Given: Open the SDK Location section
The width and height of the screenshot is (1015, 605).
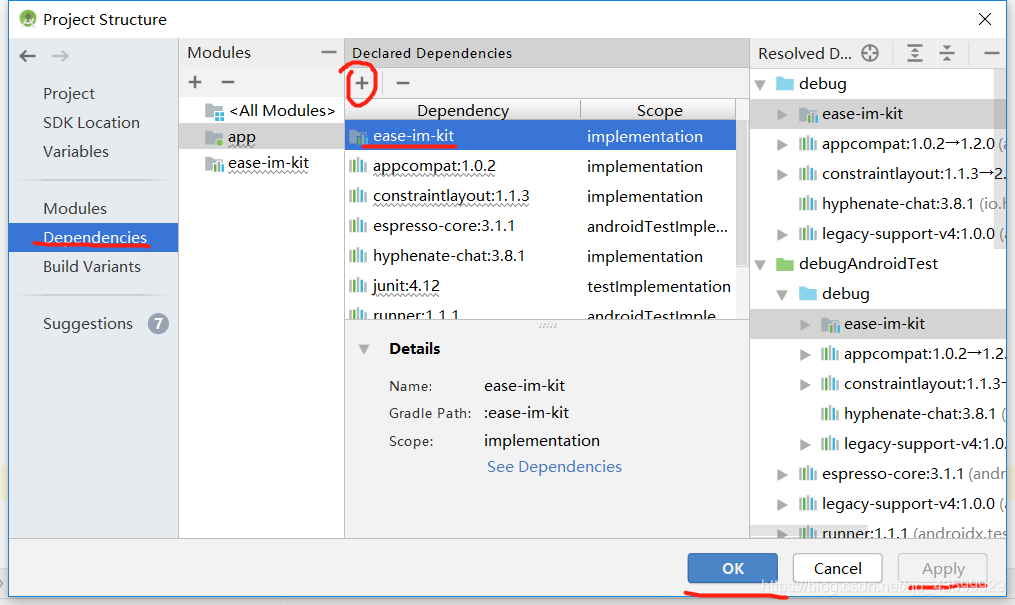Looking at the screenshot, I should 91,122.
